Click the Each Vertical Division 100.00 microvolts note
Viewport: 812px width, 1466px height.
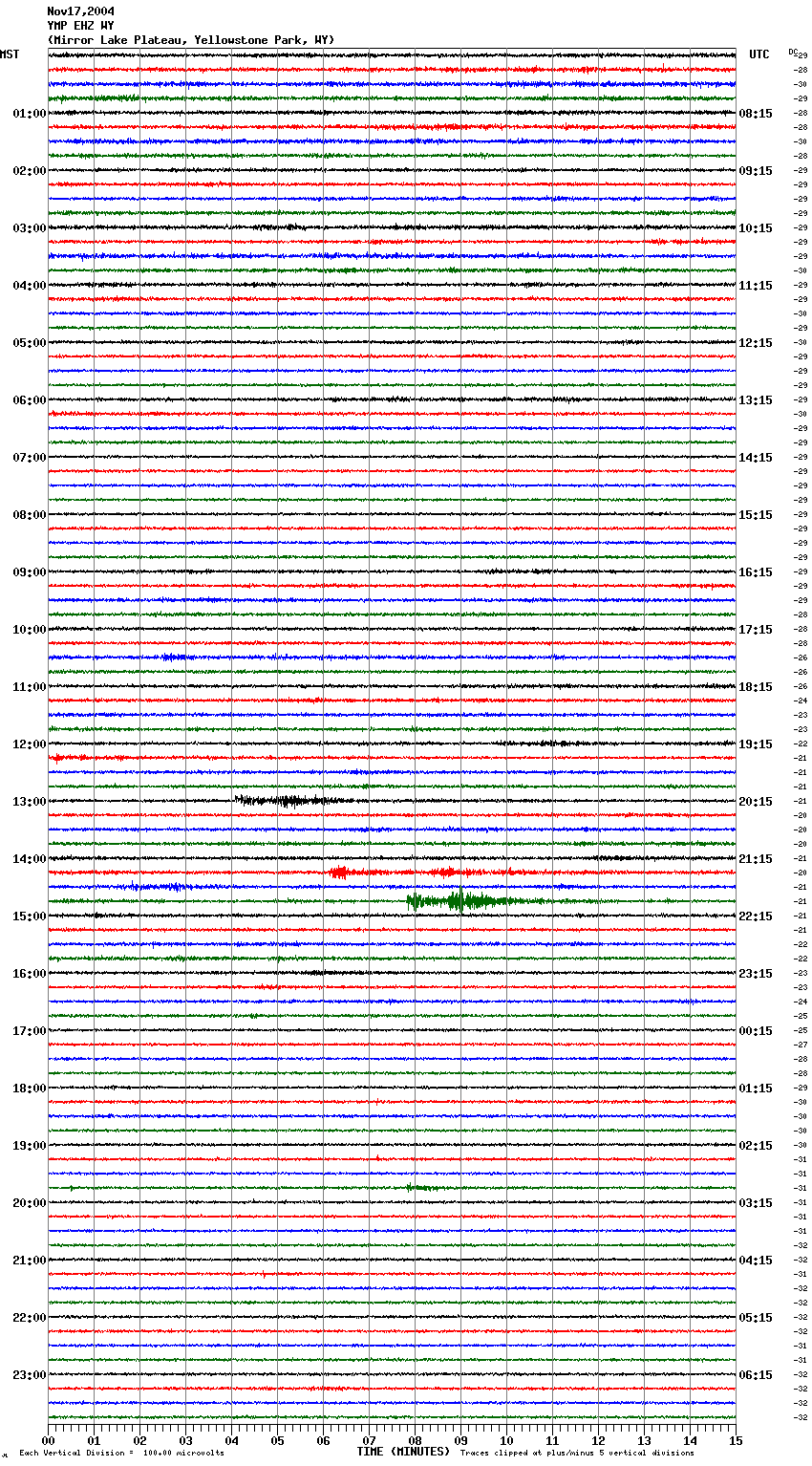[x=121, y=1454]
